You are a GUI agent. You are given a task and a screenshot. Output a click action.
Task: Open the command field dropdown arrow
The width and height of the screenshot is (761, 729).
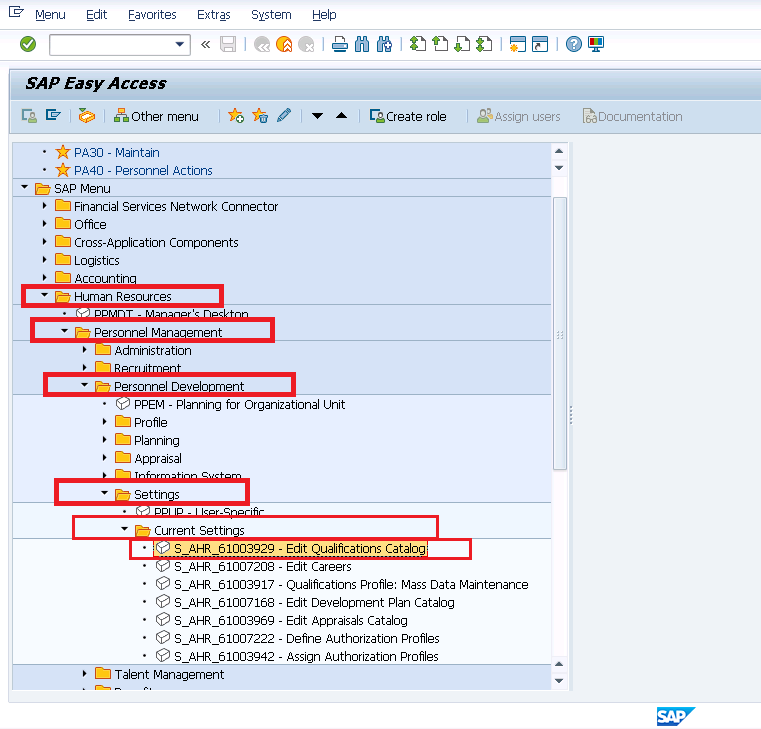[x=180, y=44]
